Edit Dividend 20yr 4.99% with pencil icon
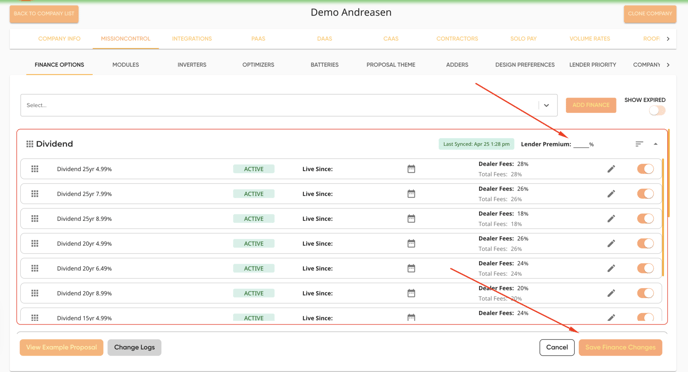The width and height of the screenshot is (688, 372). coord(611,243)
